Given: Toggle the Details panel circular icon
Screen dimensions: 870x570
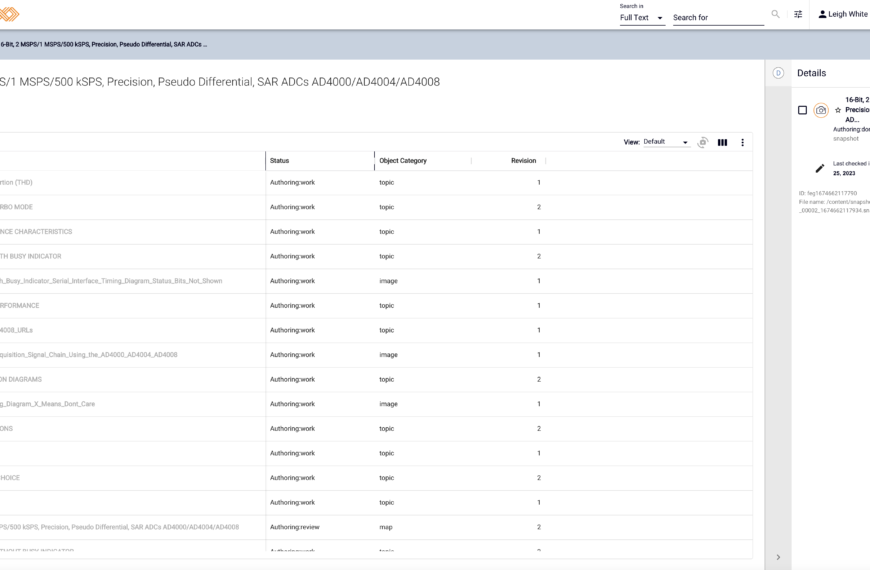Looking at the screenshot, I should pyautogui.click(x=778, y=73).
